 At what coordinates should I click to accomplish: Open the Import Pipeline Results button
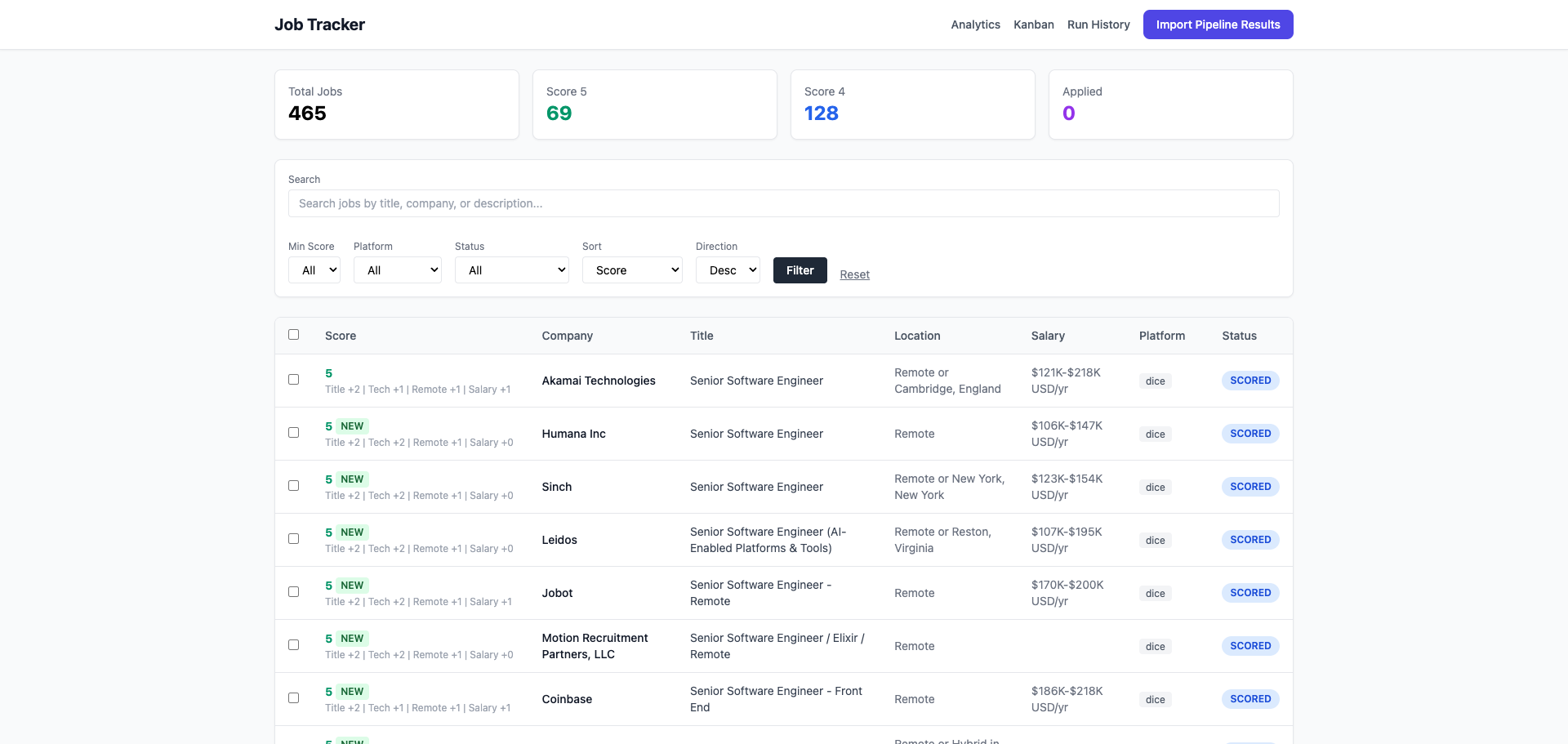(1218, 25)
